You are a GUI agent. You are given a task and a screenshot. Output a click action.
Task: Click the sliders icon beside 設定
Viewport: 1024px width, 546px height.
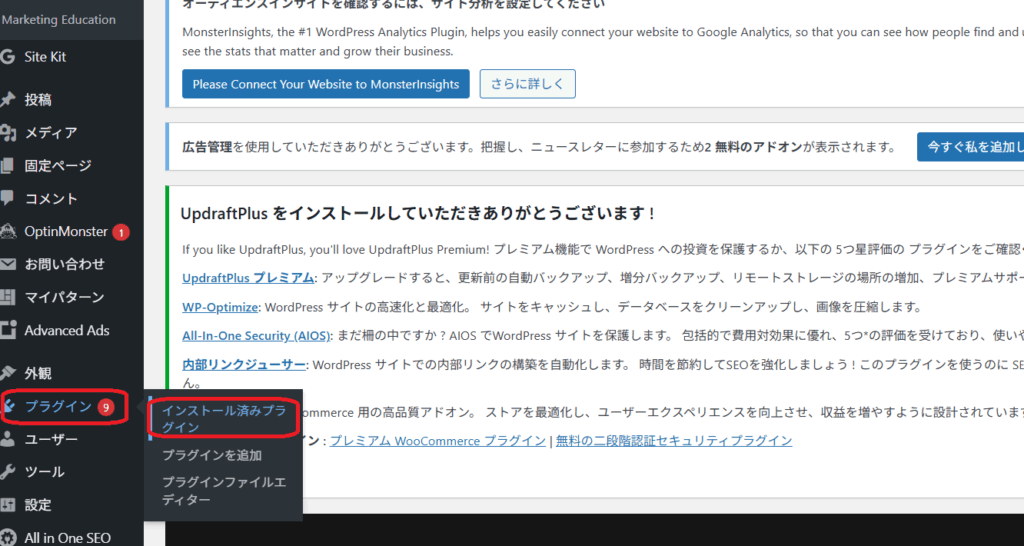click(7, 505)
